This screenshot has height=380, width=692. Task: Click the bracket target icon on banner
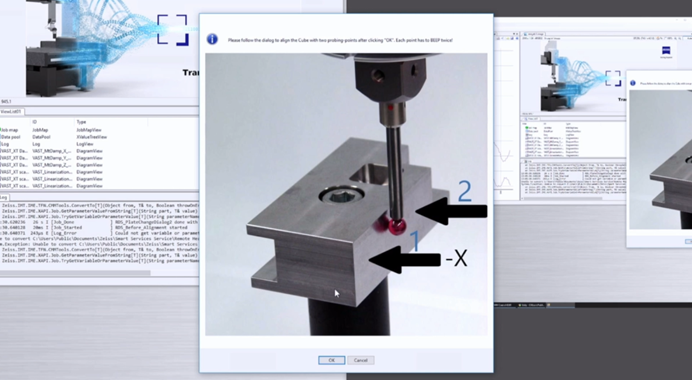(x=173, y=30)
